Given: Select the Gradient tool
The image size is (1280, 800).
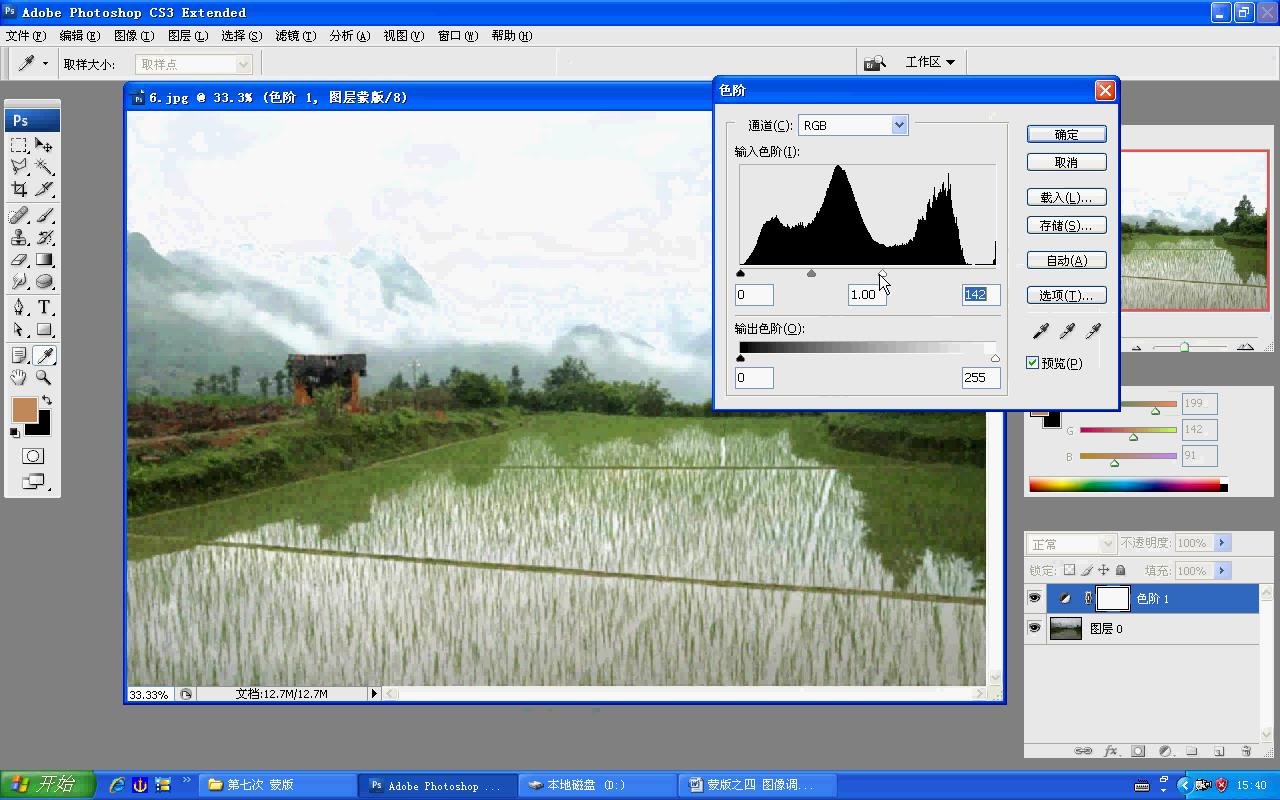Looking at the screenshot, I should coord(44,259).
